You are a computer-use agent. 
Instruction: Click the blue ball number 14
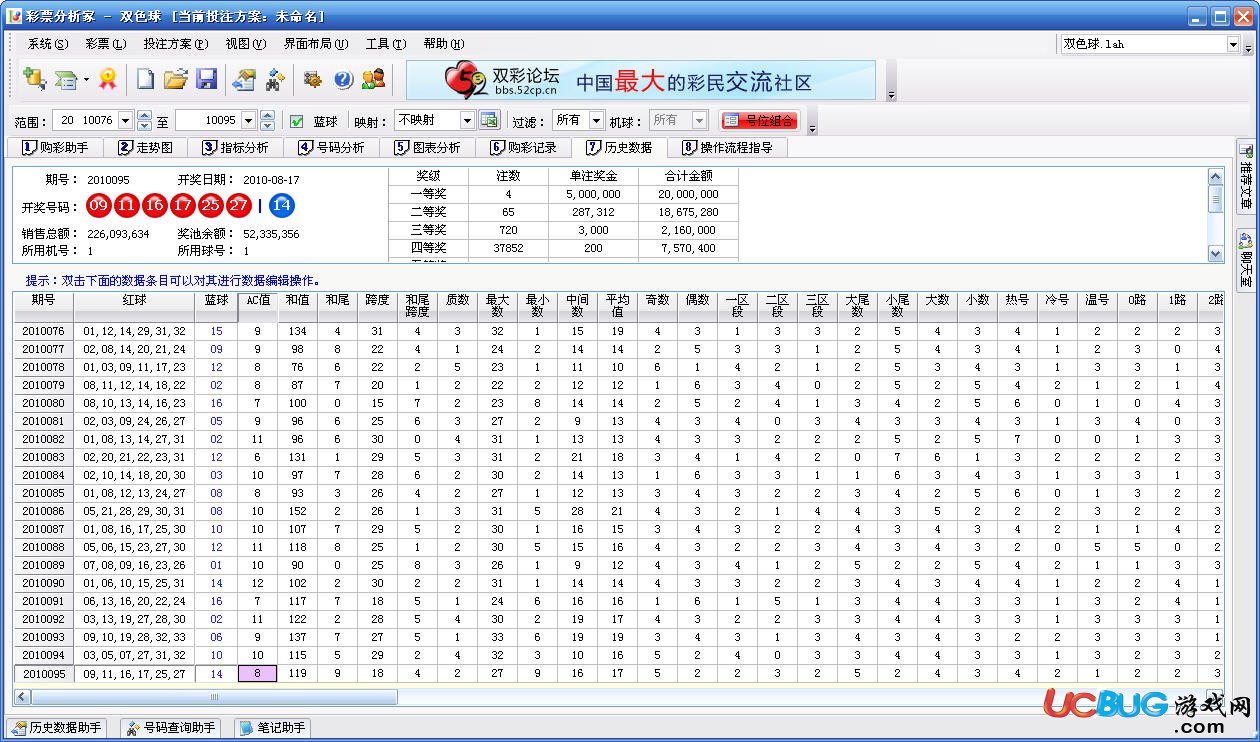(x=282, y=206)
